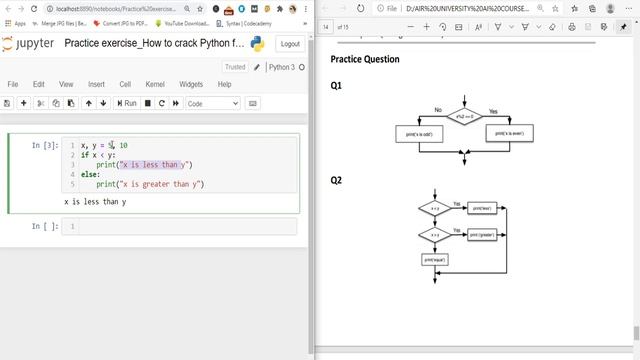Copy selected cells in Jupyter toolbar
Viewport: 640px width, 360px height.
click(x=56, y=103)
